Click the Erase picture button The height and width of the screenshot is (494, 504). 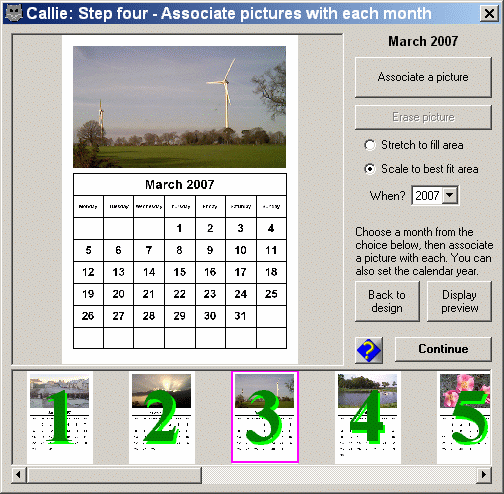(x=423, y=117)
